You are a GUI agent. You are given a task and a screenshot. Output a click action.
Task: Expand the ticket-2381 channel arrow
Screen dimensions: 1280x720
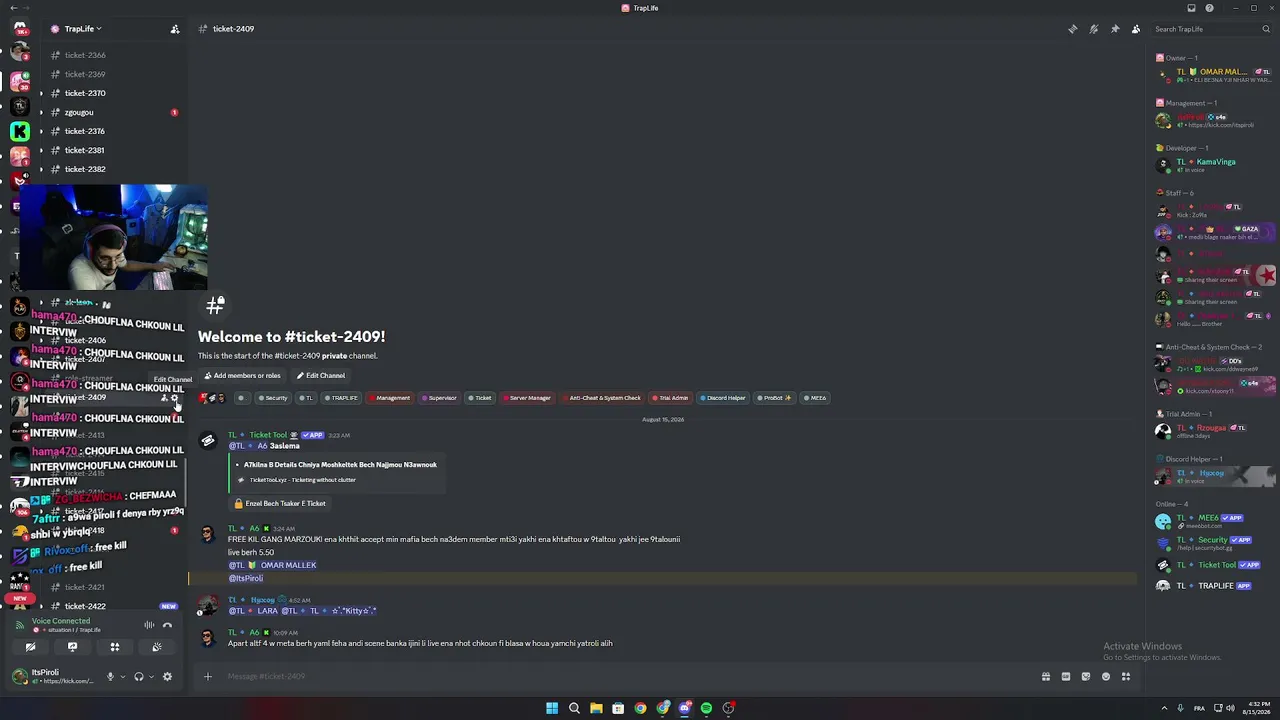41,150
